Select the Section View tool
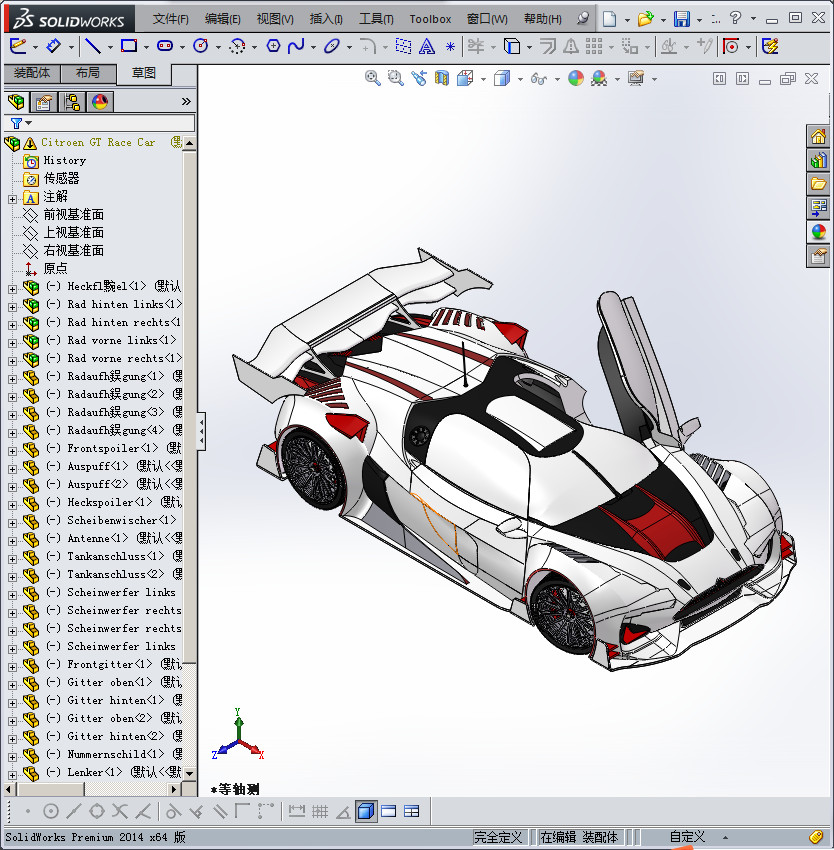The width and height of the screenshot is (834, 850). click(441, 78)
